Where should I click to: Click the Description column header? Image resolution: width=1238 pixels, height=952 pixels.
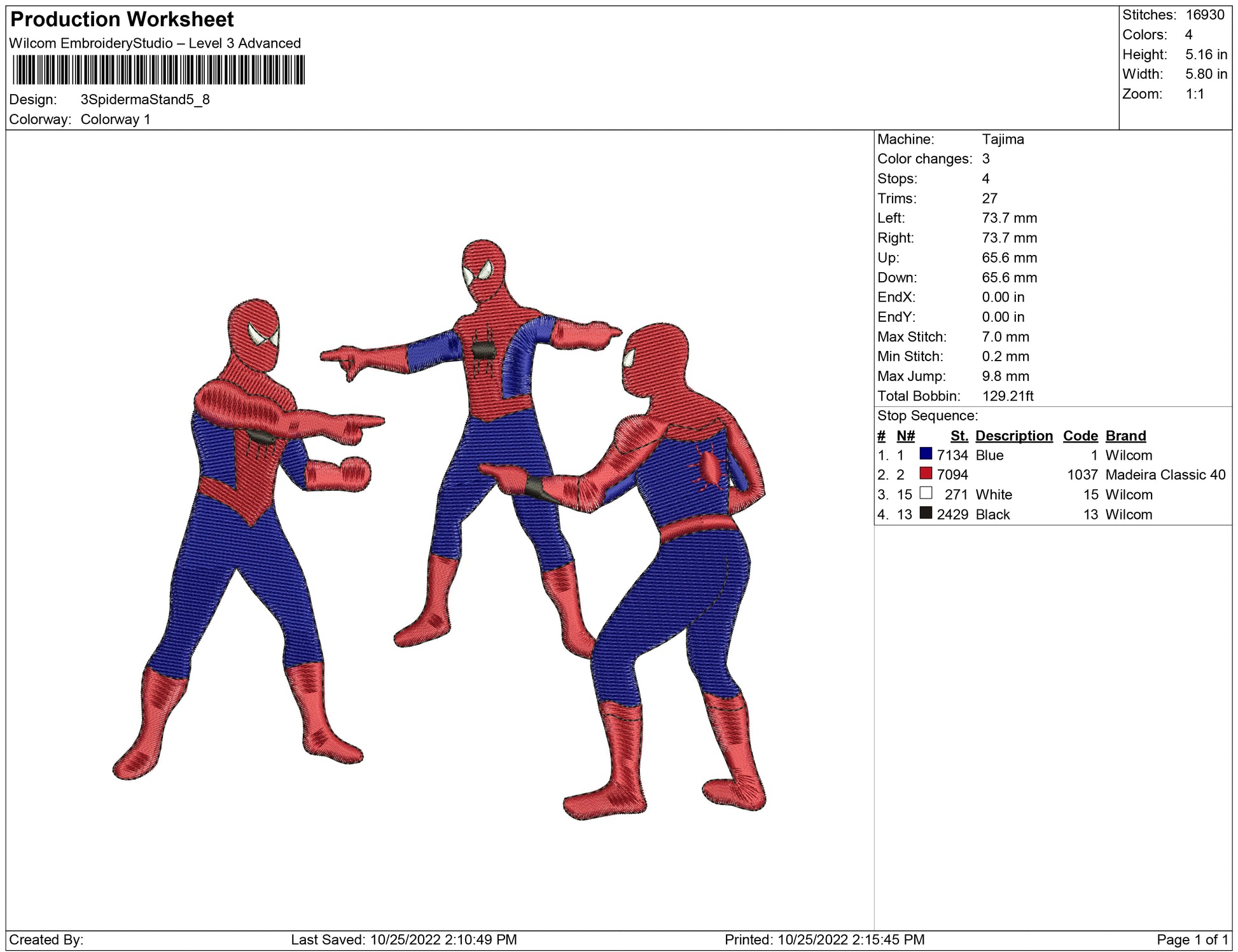[1013, 436]
